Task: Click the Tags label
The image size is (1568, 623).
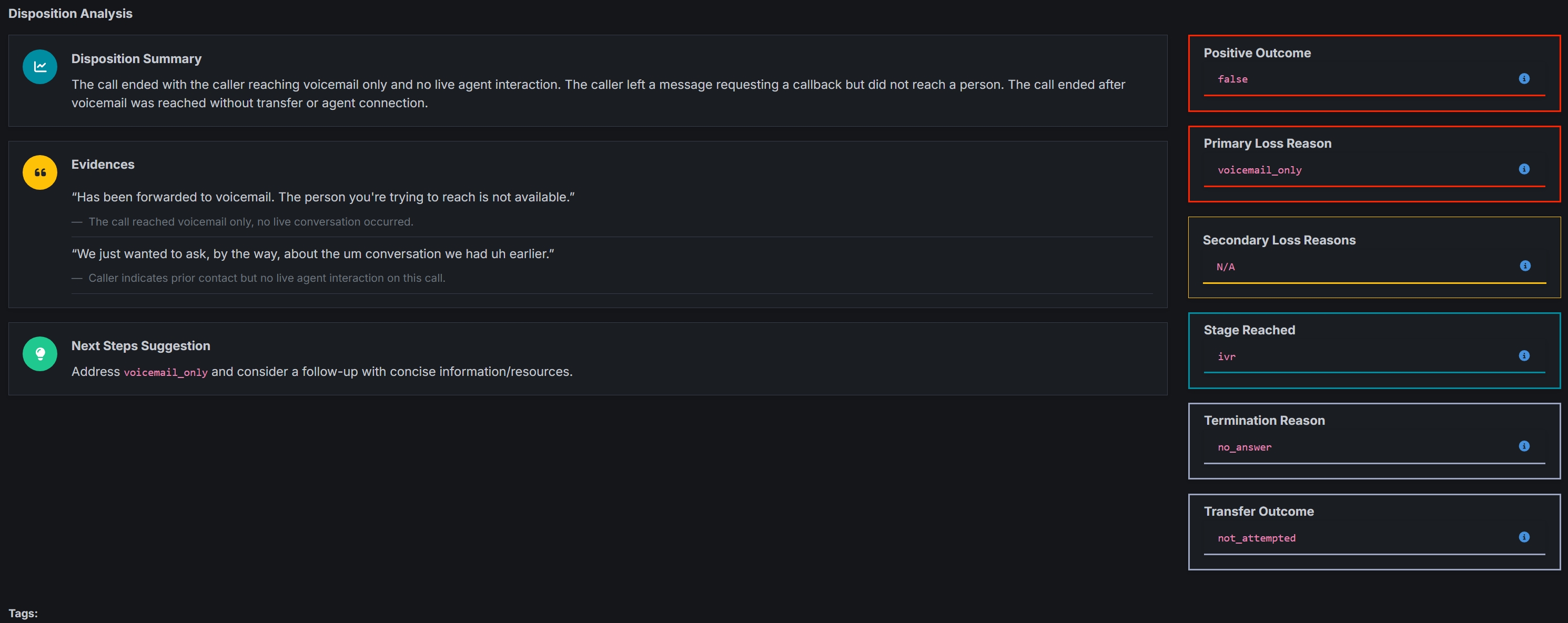Action: (23, 613)
